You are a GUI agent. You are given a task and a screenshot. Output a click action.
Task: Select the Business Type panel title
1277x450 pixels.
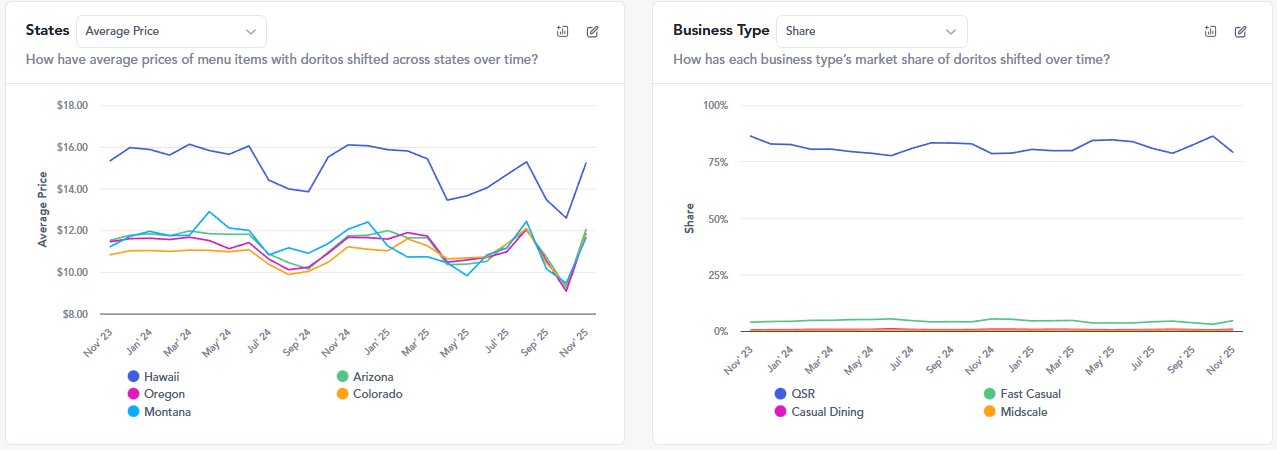tap(721, 31)
